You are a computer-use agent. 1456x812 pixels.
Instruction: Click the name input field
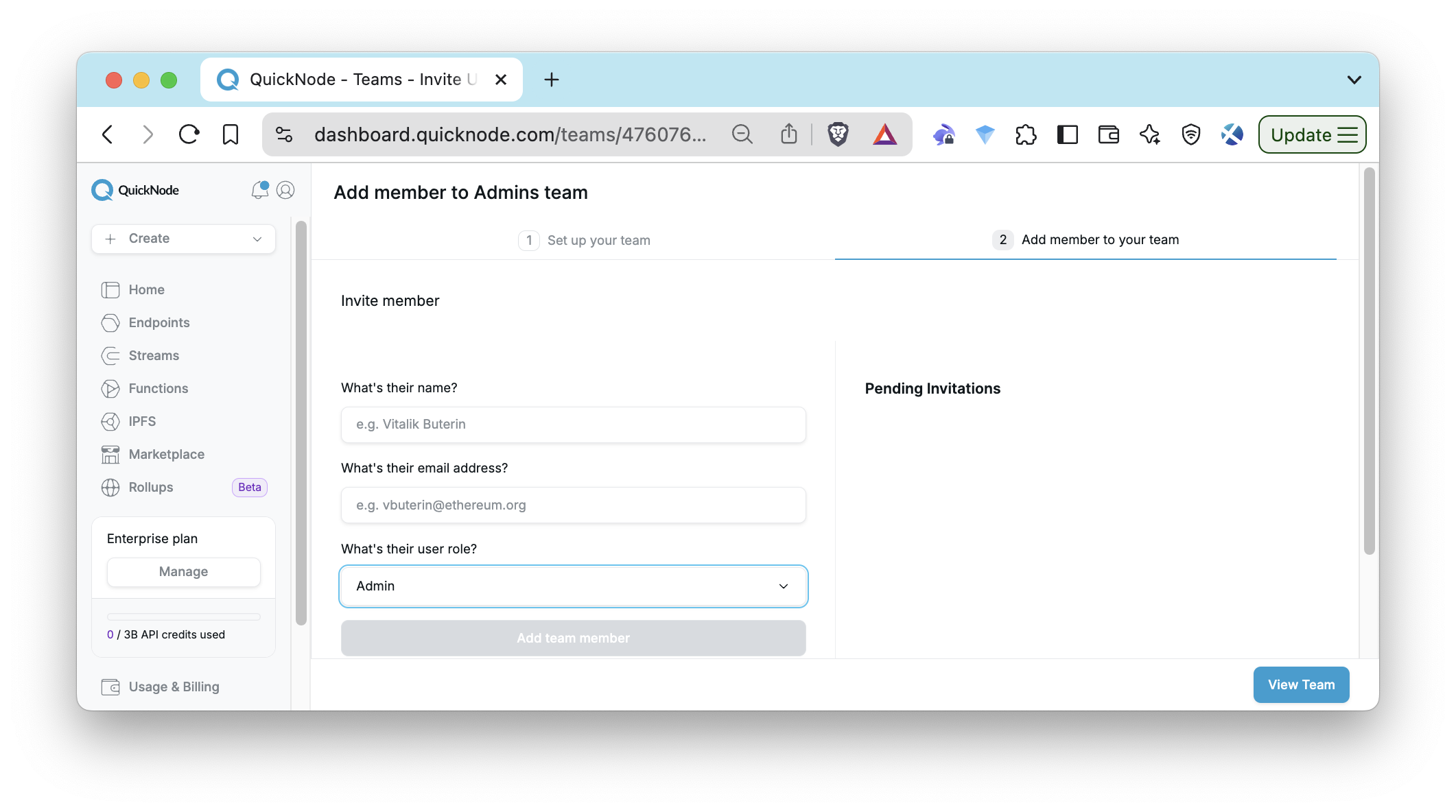tap(573, 423)
